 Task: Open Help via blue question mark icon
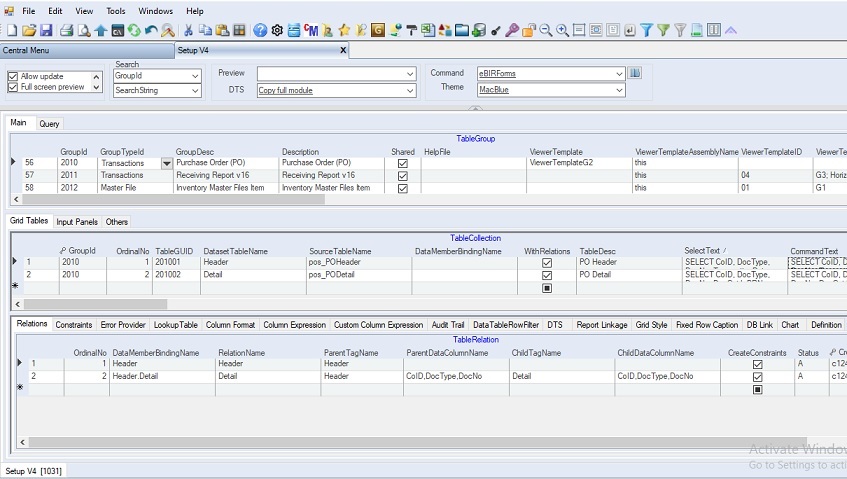(260, 30)
